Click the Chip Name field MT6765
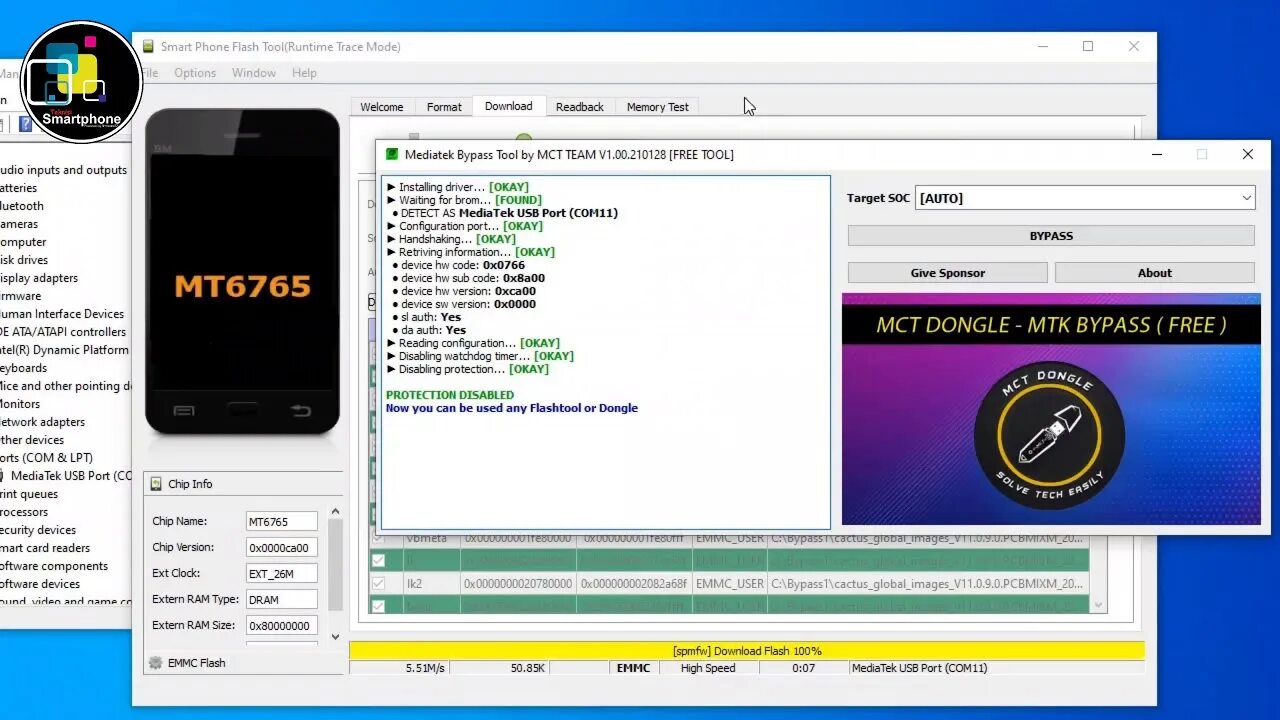Viewport: 1280px width, 720px height. [282, 521]
